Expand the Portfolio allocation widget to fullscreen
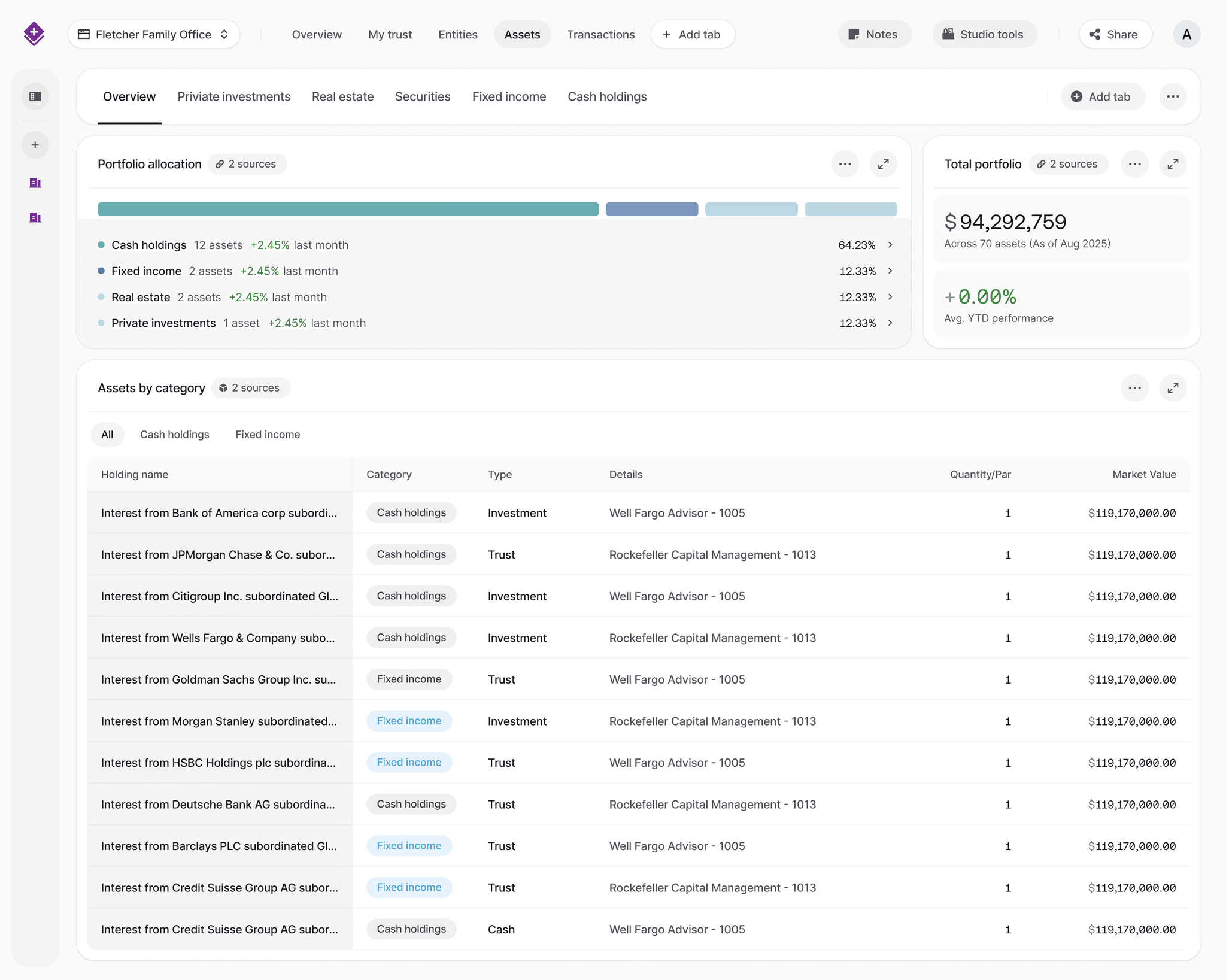This screenshot has height=980, width=1226. click(884, 163)
